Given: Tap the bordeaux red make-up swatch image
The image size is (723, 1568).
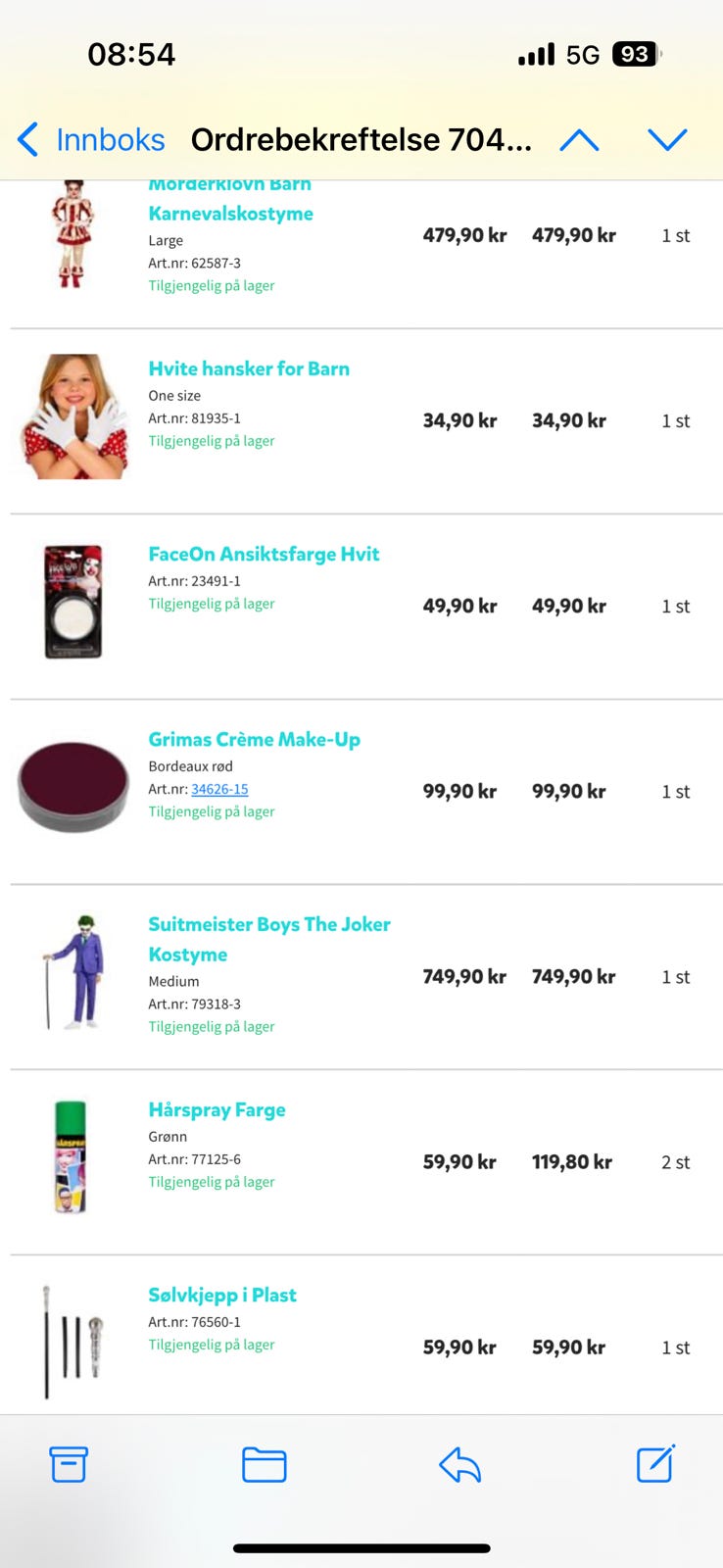Looking at the screenshot, I should tap(73, 786).
